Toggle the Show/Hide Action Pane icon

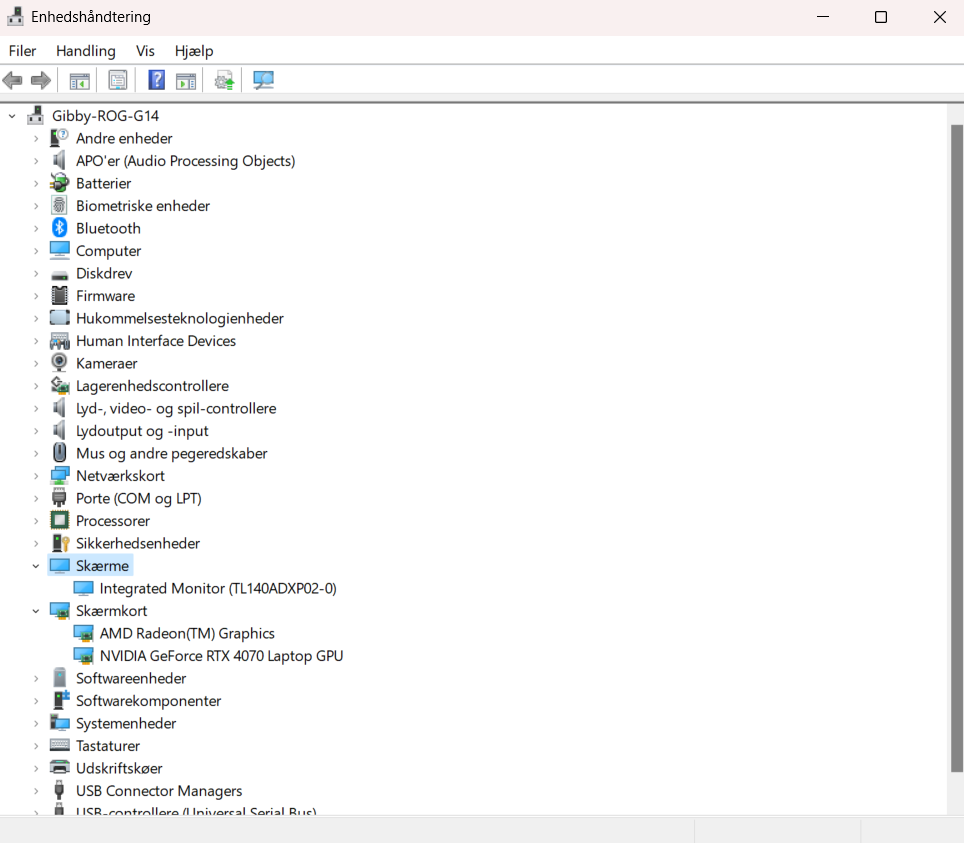pyautogui.click(x=186, y=79)
